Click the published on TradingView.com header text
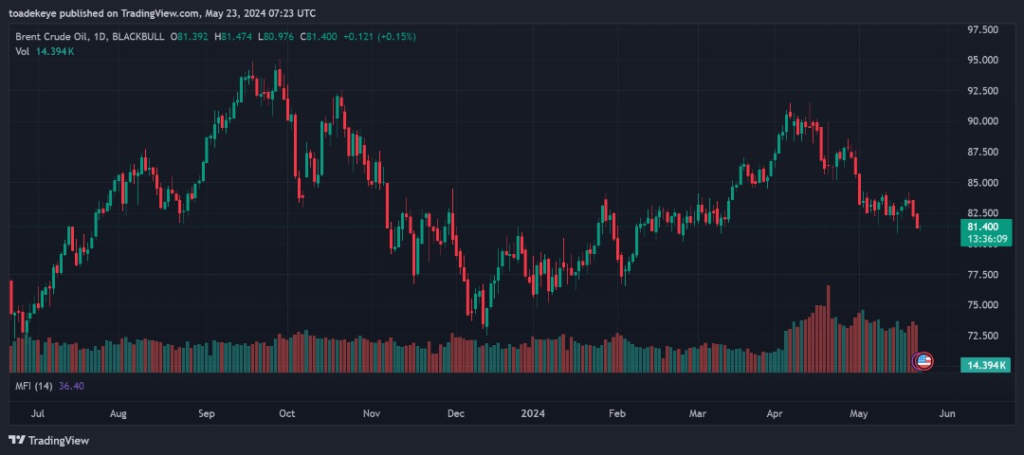Viewport: 1024px width, 455px height. click(x=165, y=13)
